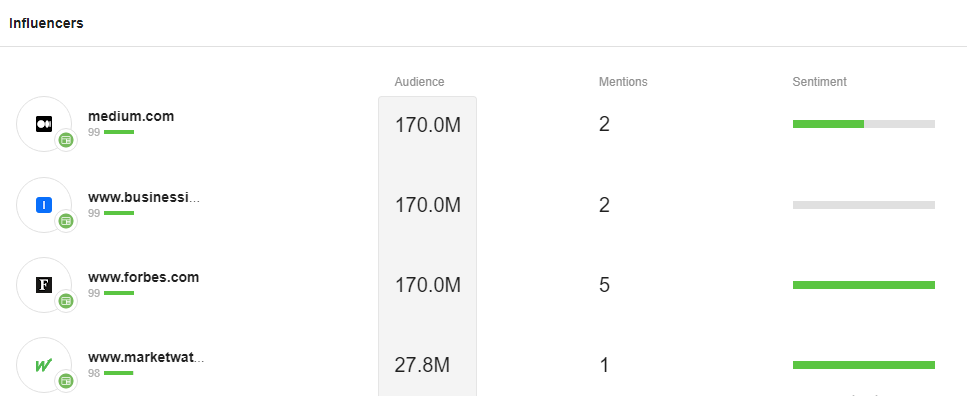Image resolution: width=967 pixels, height=396 pixels.
Task: Click the news-source badge on Forbes avatar
Action: pos(66,301)
